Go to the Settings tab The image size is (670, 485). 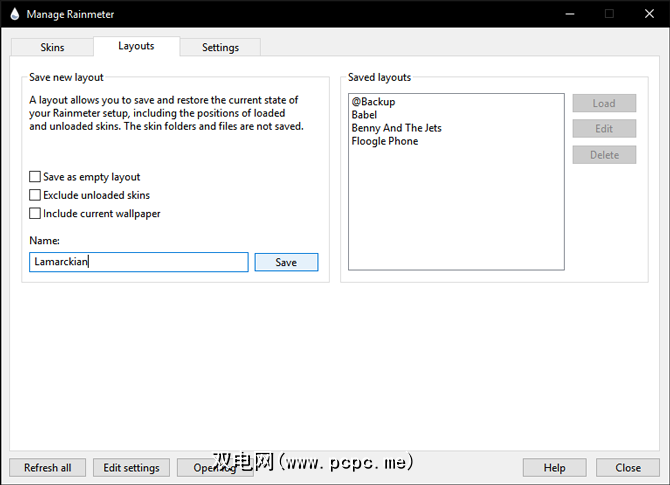(x=220, y=47)
